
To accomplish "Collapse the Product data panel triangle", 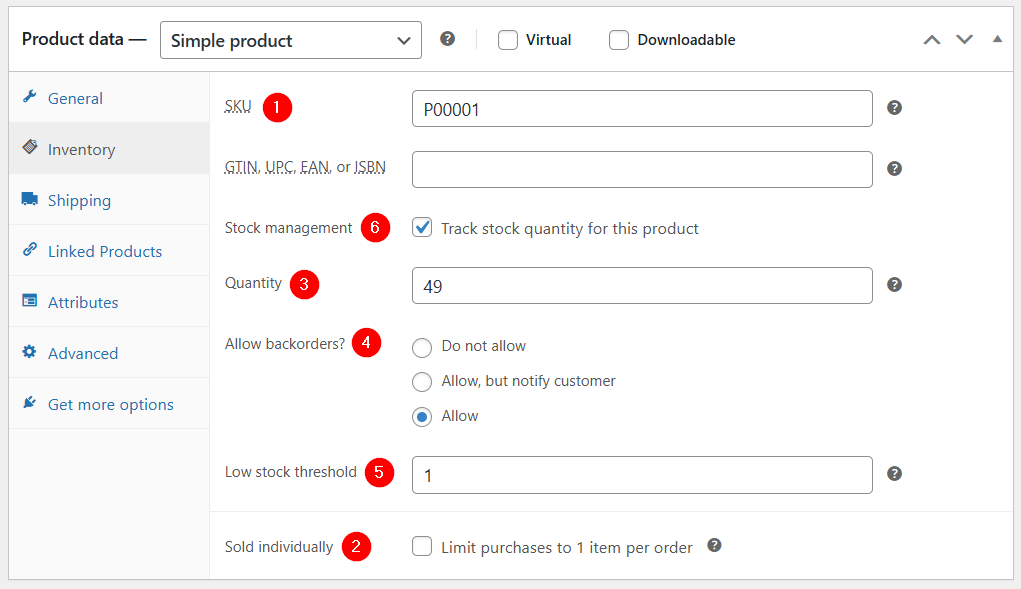I will point(997,39).
